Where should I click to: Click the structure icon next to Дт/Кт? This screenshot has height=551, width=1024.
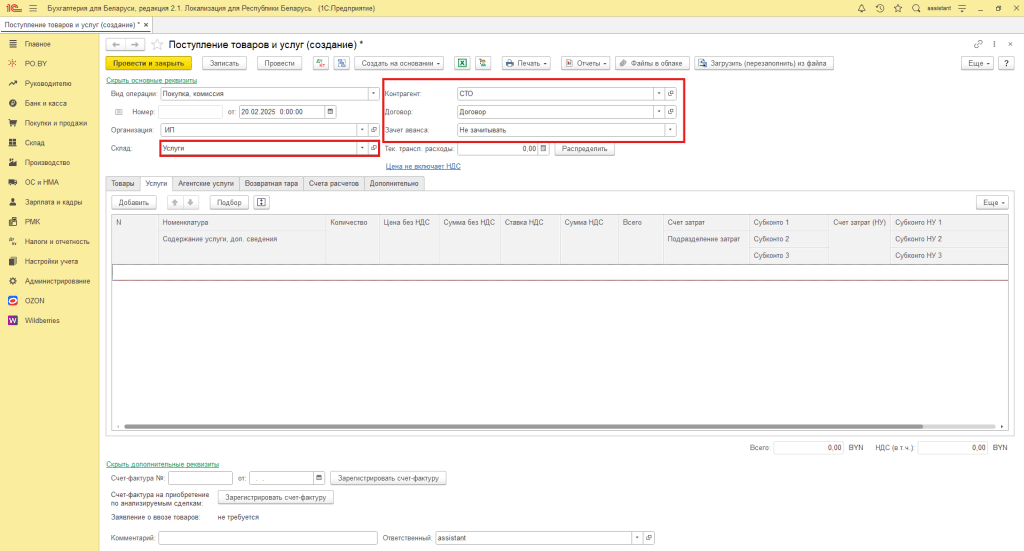coord(342,63)
